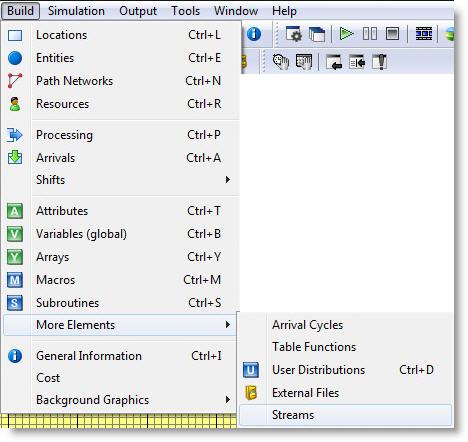Click the stop simulation square icon
The height and width of the screenshot is (442, 468).
pyautogui.click(x=392, y=34)
